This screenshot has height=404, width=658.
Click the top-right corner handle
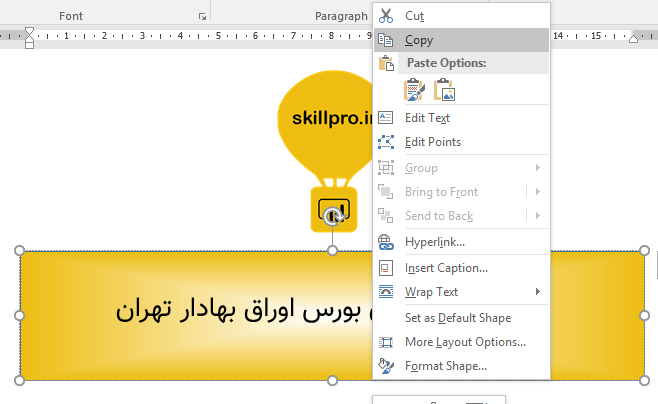645,250
